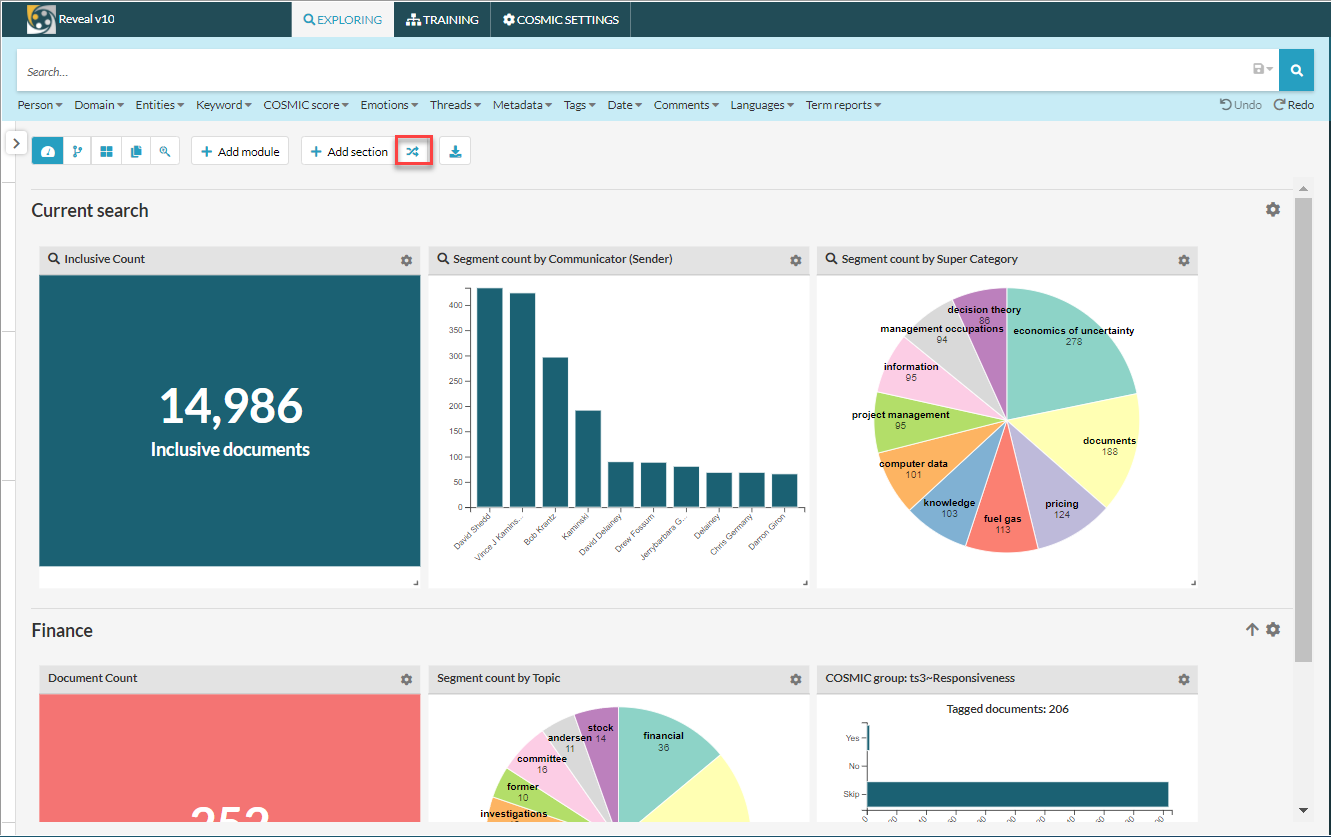Click the magnifier zoom view icon
Viewport: 1331px width, 837px height.
[x=165, y=152]
